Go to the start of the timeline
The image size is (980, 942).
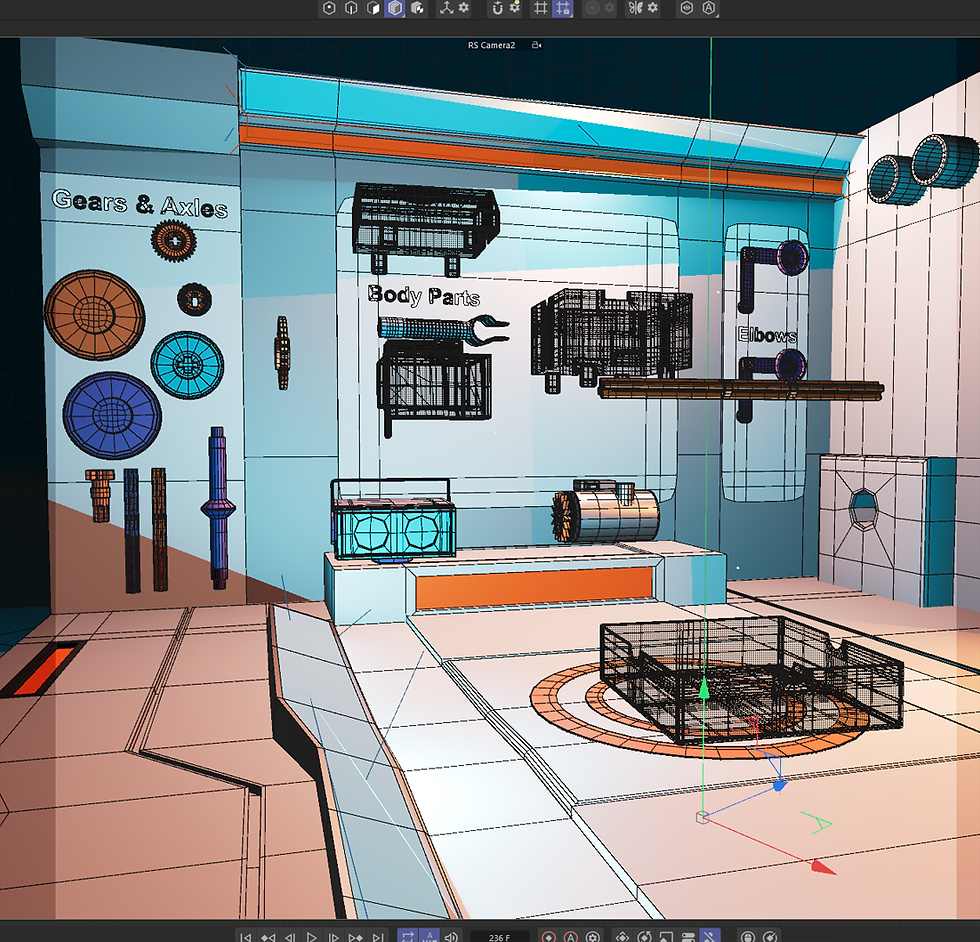click(246, 936)
